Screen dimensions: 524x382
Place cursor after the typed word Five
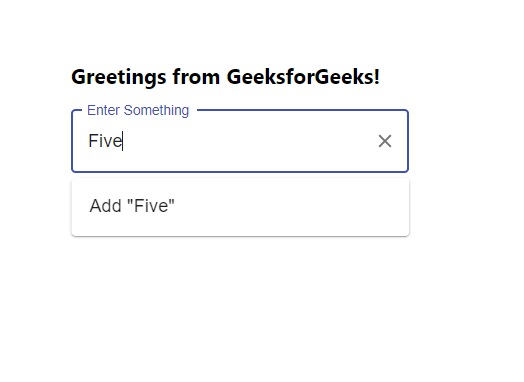(x=123, y=141)
